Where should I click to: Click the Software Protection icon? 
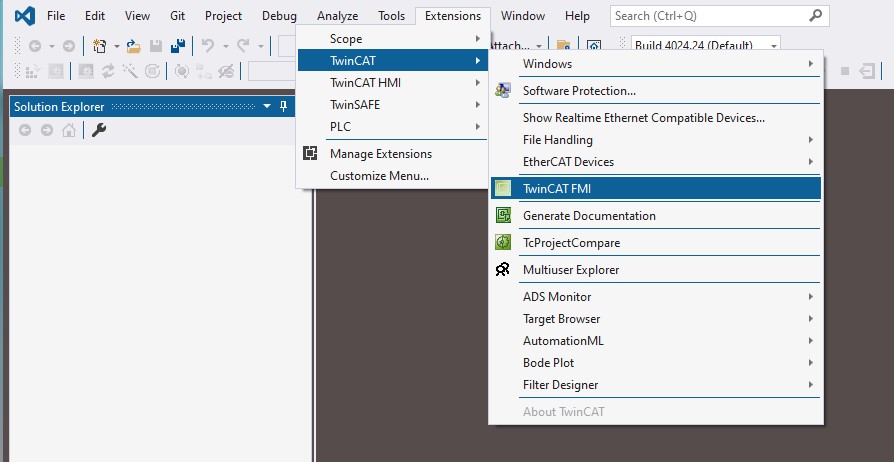click(503, 90)
